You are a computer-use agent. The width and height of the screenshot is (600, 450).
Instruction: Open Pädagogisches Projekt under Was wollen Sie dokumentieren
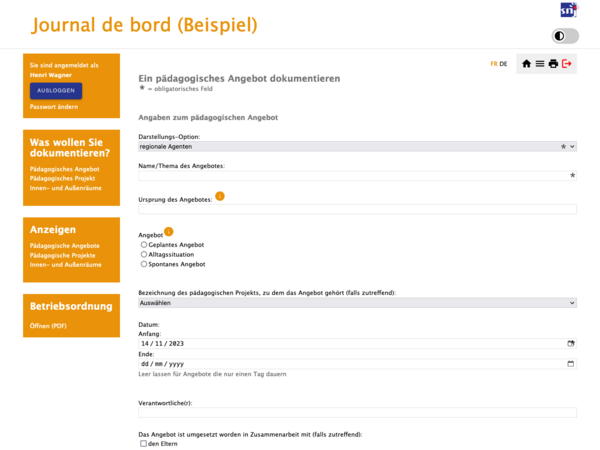tap(62, 178)
